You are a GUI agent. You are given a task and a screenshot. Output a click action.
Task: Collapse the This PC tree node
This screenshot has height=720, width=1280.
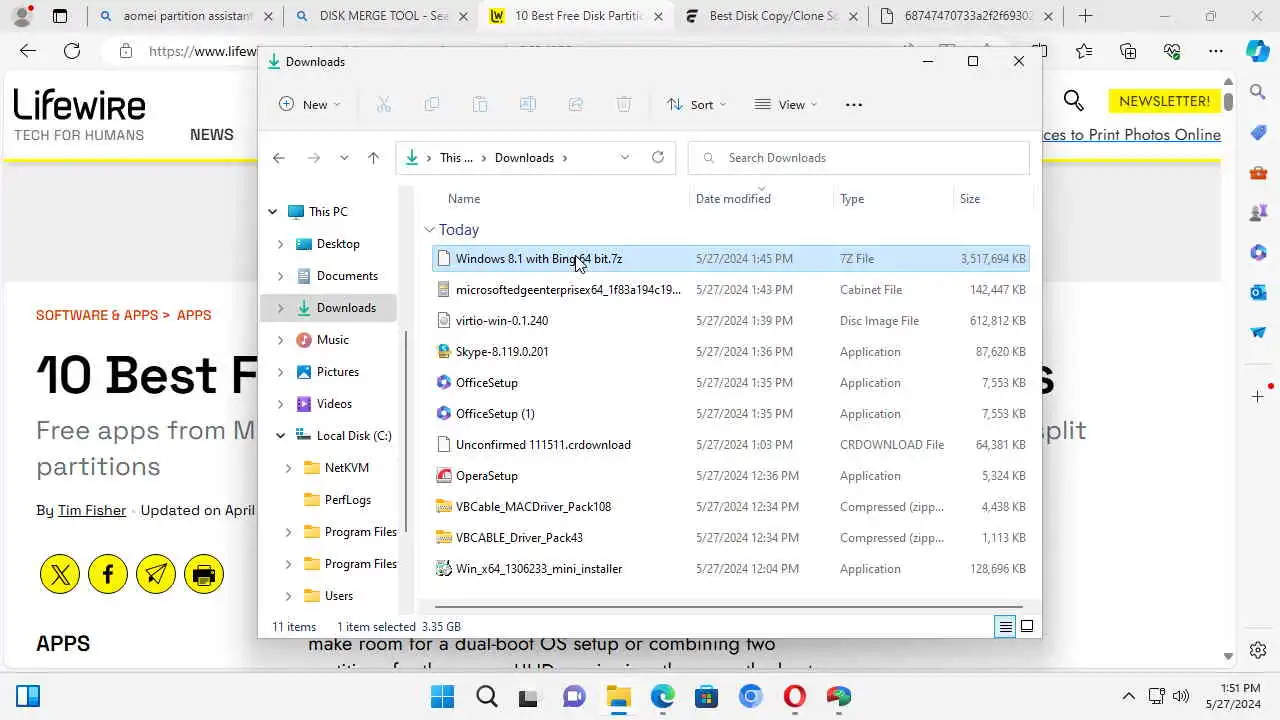(x=272, y=212)
